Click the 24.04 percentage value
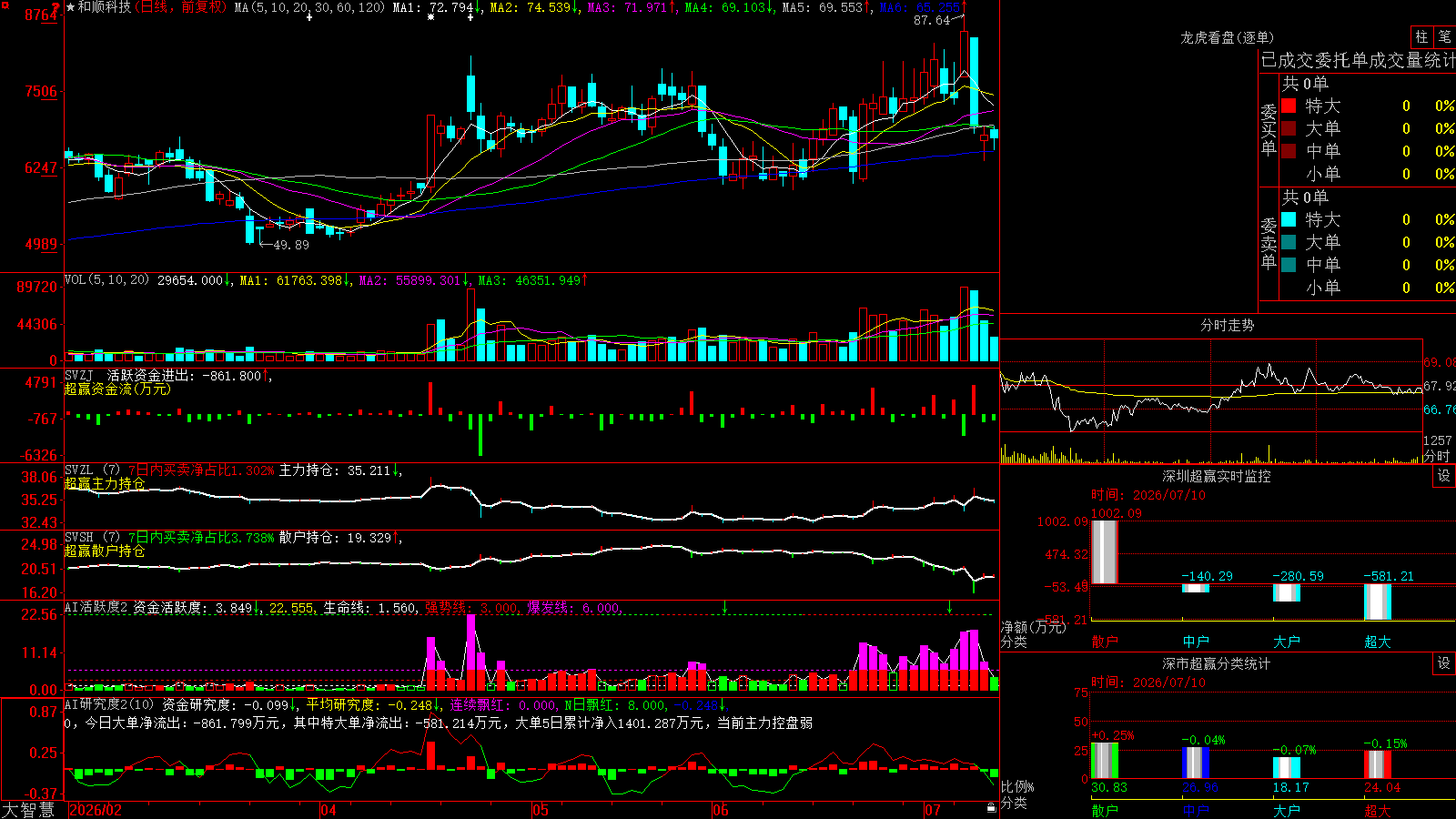 click(x=1382, y=787)
